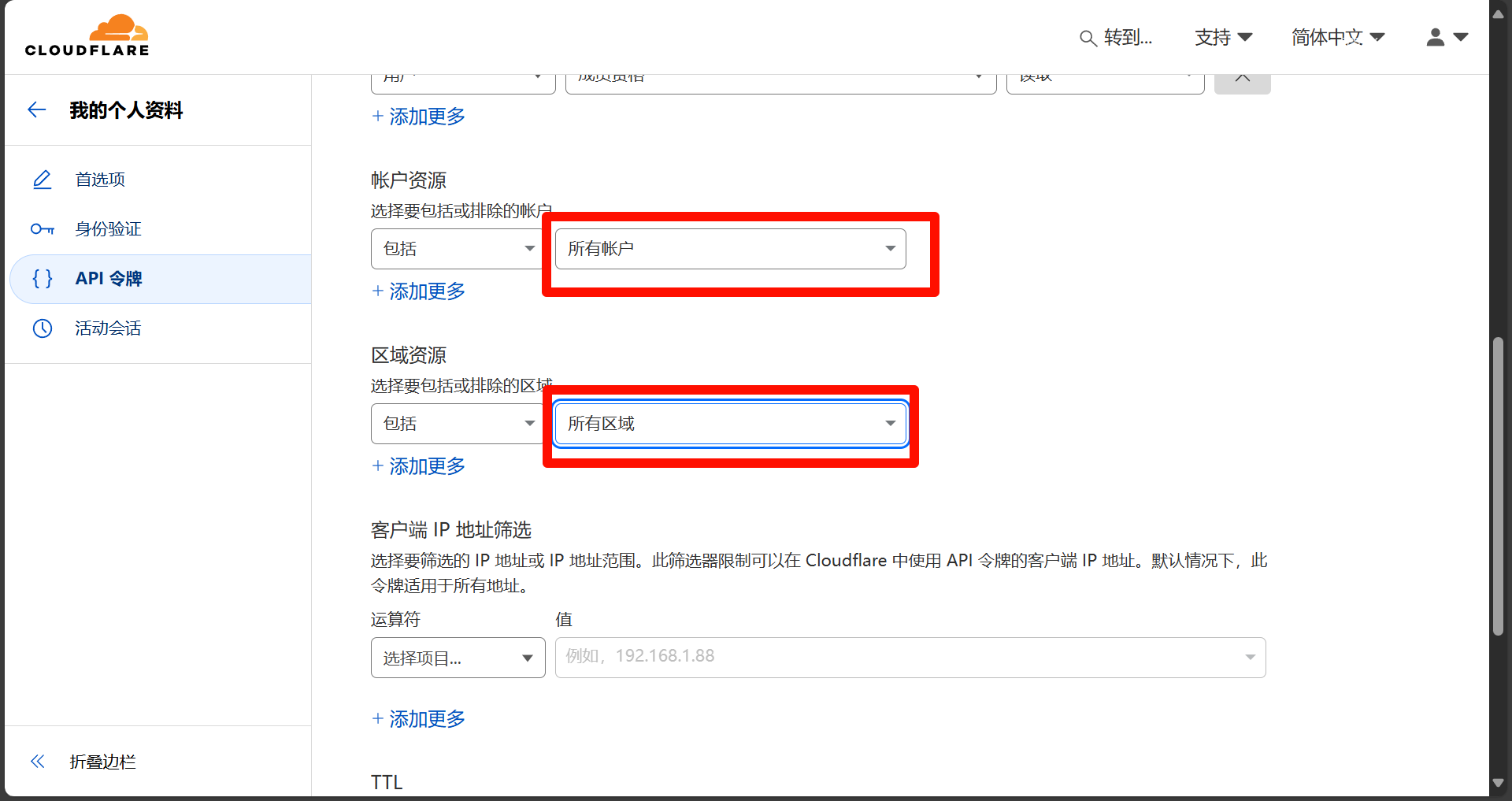Open the 所有区域 dropdown
The width and height of the screenshot is (1512, 801).
click(731, 424)
